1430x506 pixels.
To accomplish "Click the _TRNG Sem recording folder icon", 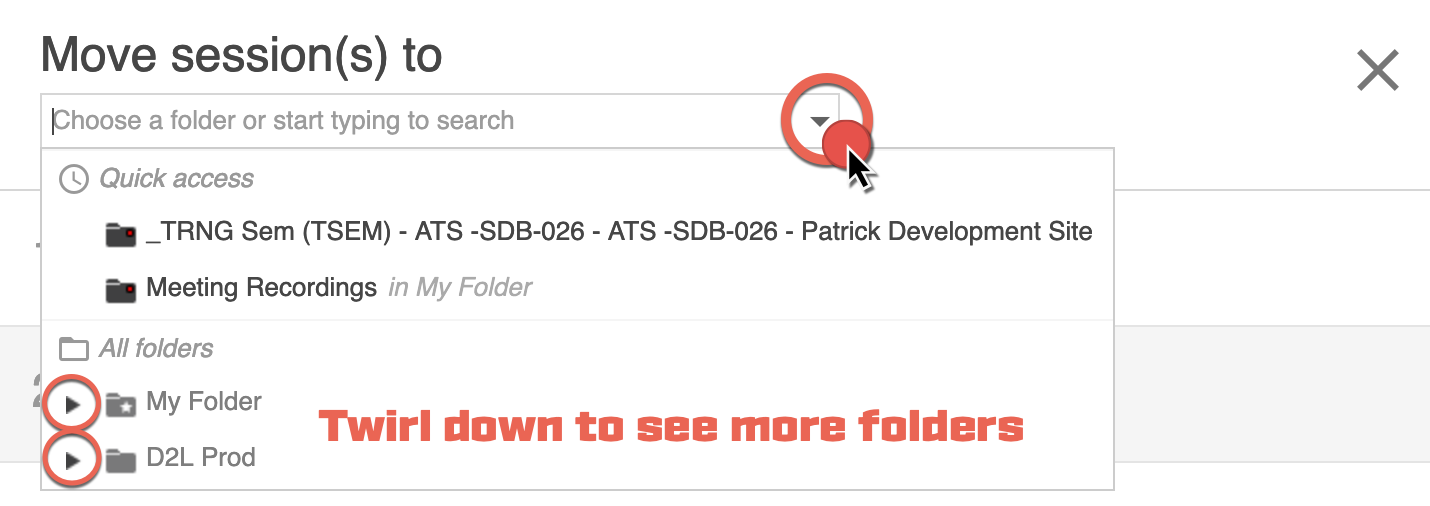I will pyautogui.click(x=120, y=234).
